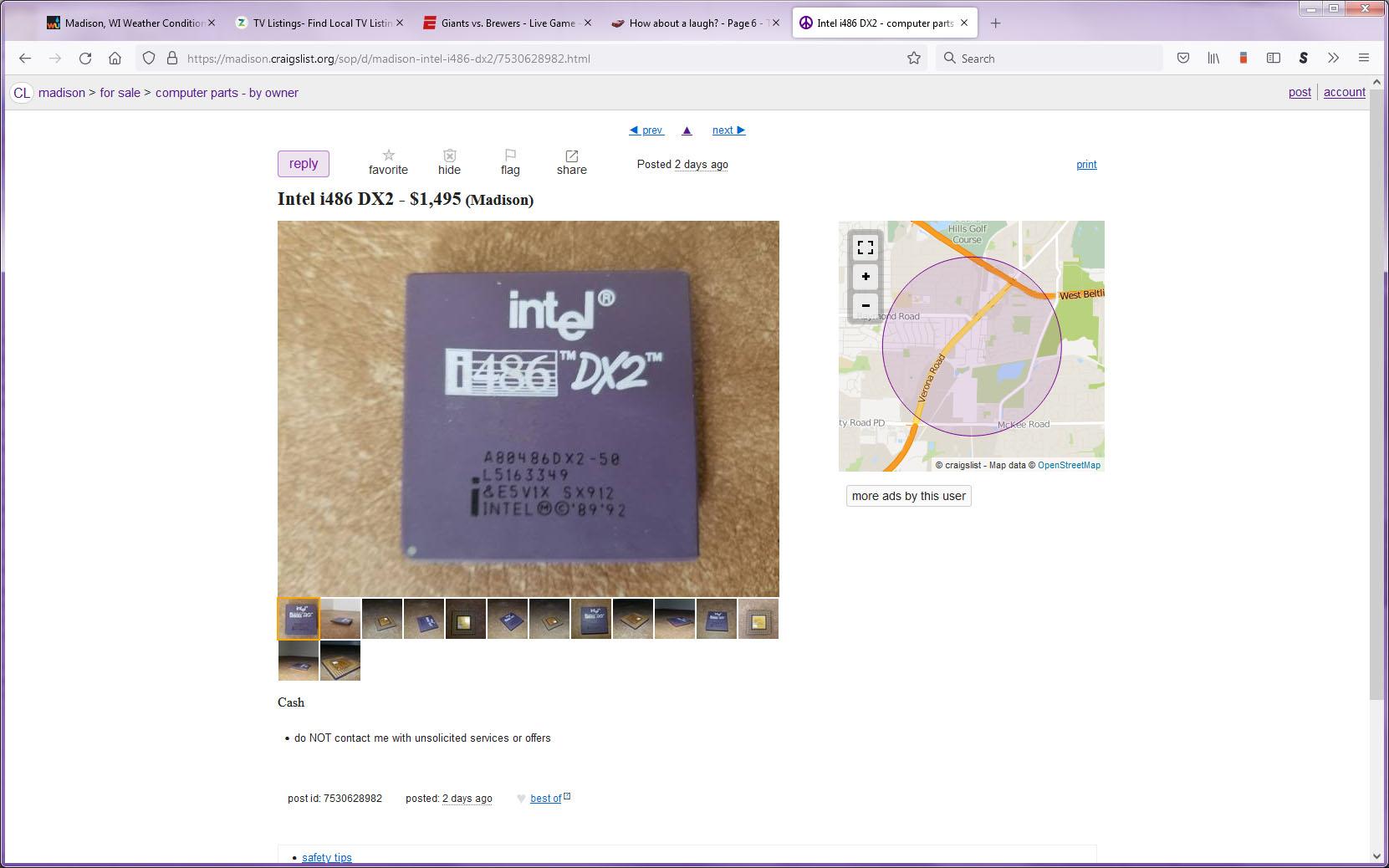
Task: Select first thumbnail in second row
Action: [299, 661]
